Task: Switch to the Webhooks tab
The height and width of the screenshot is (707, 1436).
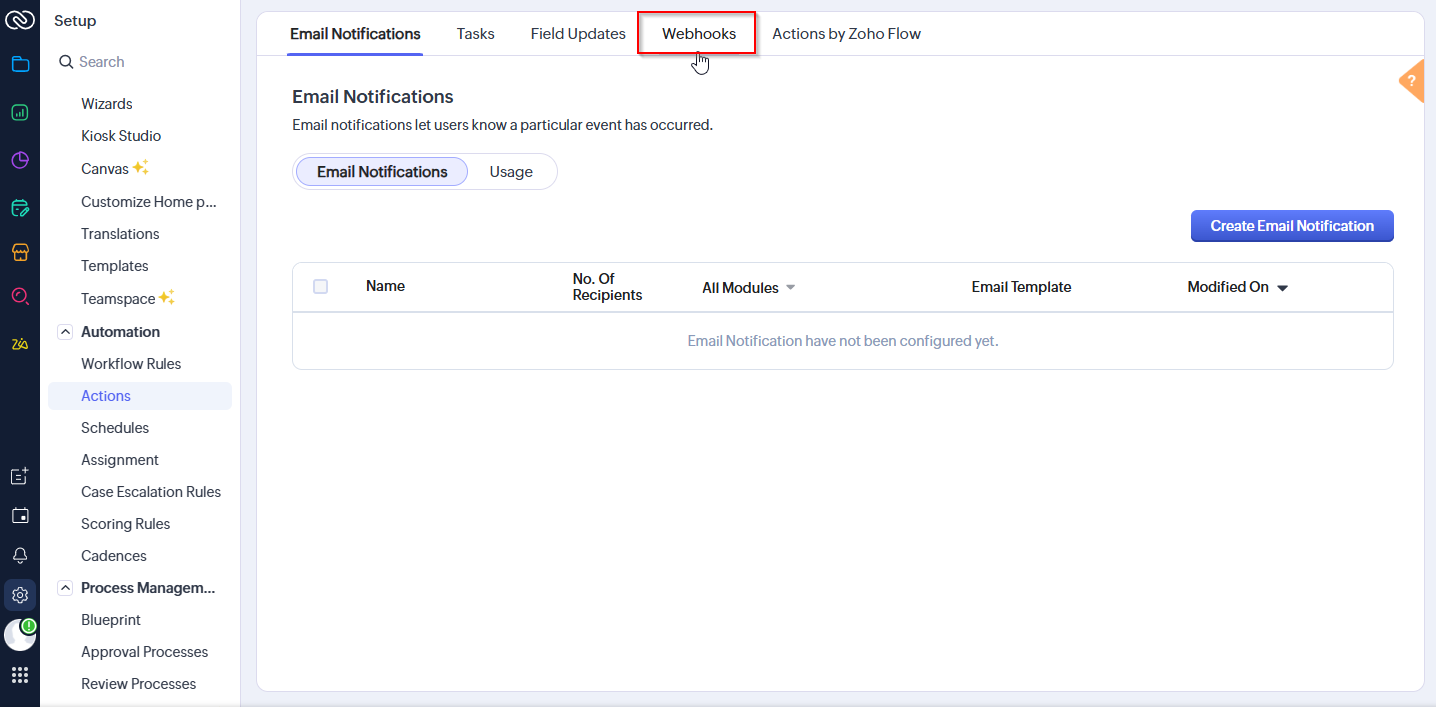Action: [699, 34]
